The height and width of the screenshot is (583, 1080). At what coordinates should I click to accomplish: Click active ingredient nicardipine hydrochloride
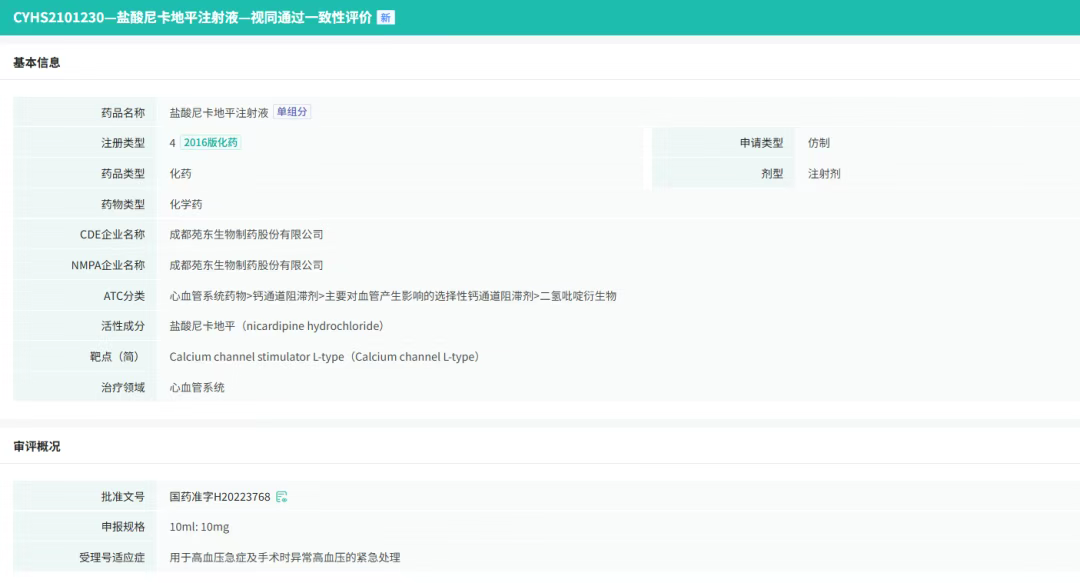click(276, 326)
